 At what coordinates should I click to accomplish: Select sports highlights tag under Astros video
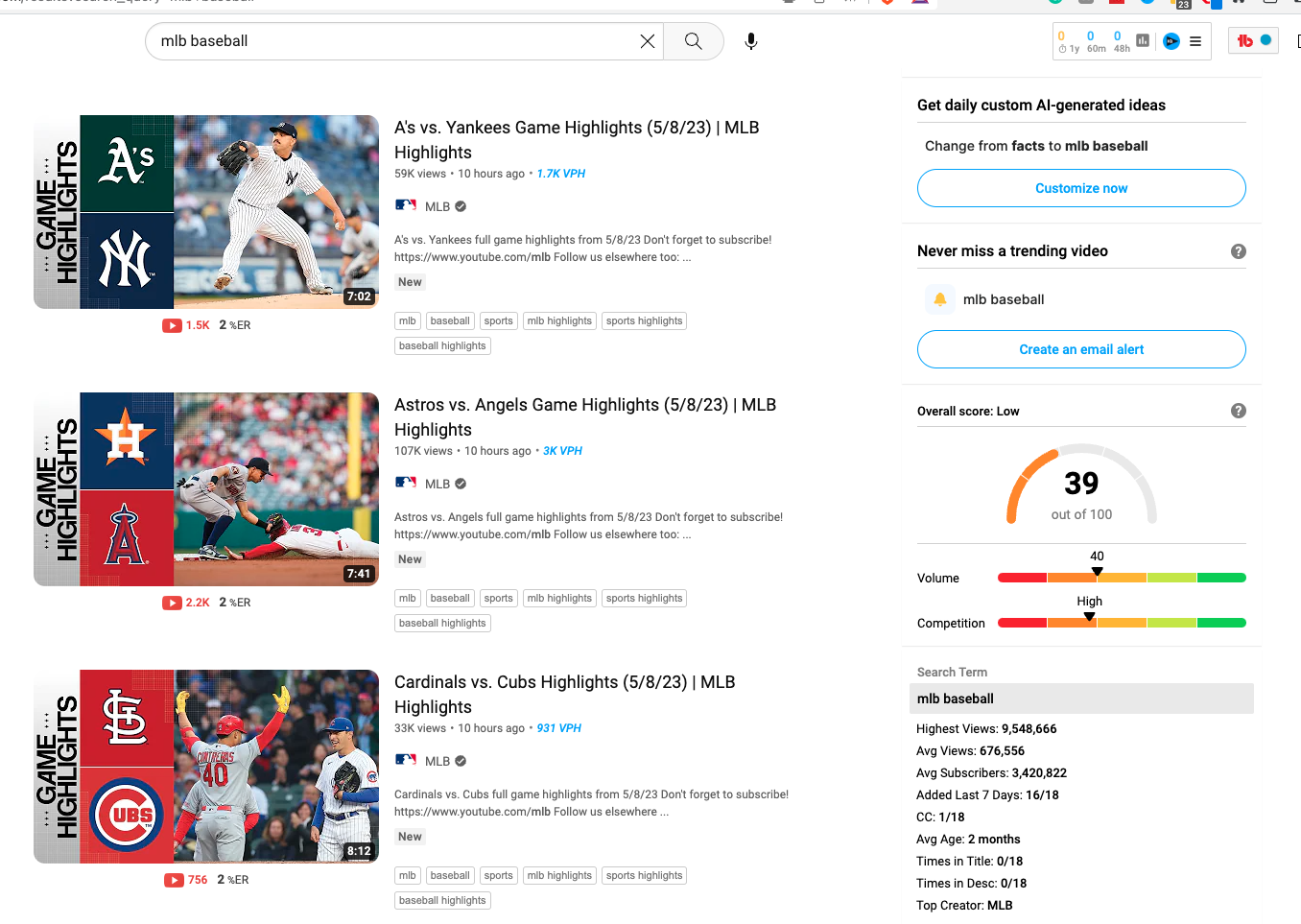pos(645,599)
